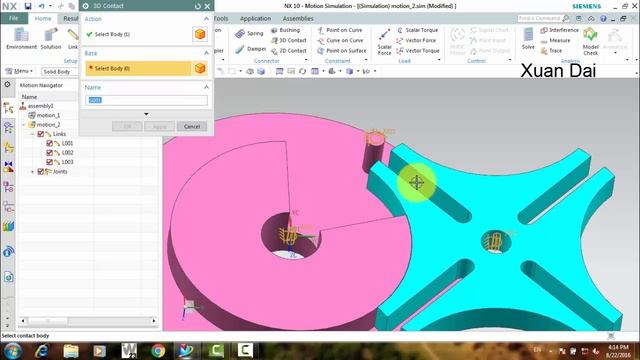Screen dimensions: 640x360
Task: Apply a Scalar Torque load
Action: [x=417, y=30]
